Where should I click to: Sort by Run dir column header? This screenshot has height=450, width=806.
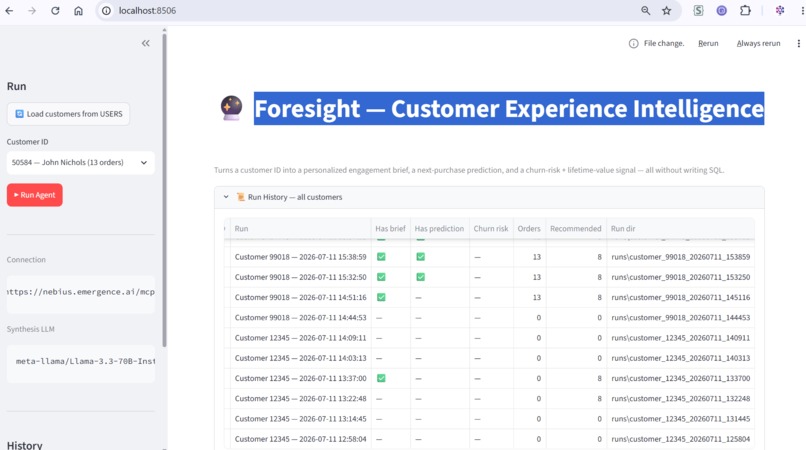point(680,229)
